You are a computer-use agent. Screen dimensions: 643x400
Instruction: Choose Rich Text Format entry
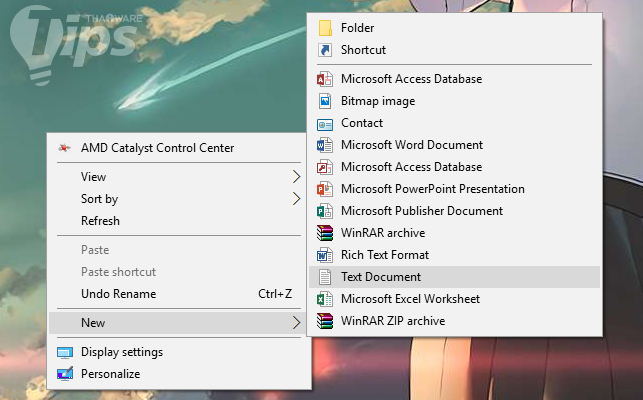point(384,255)
